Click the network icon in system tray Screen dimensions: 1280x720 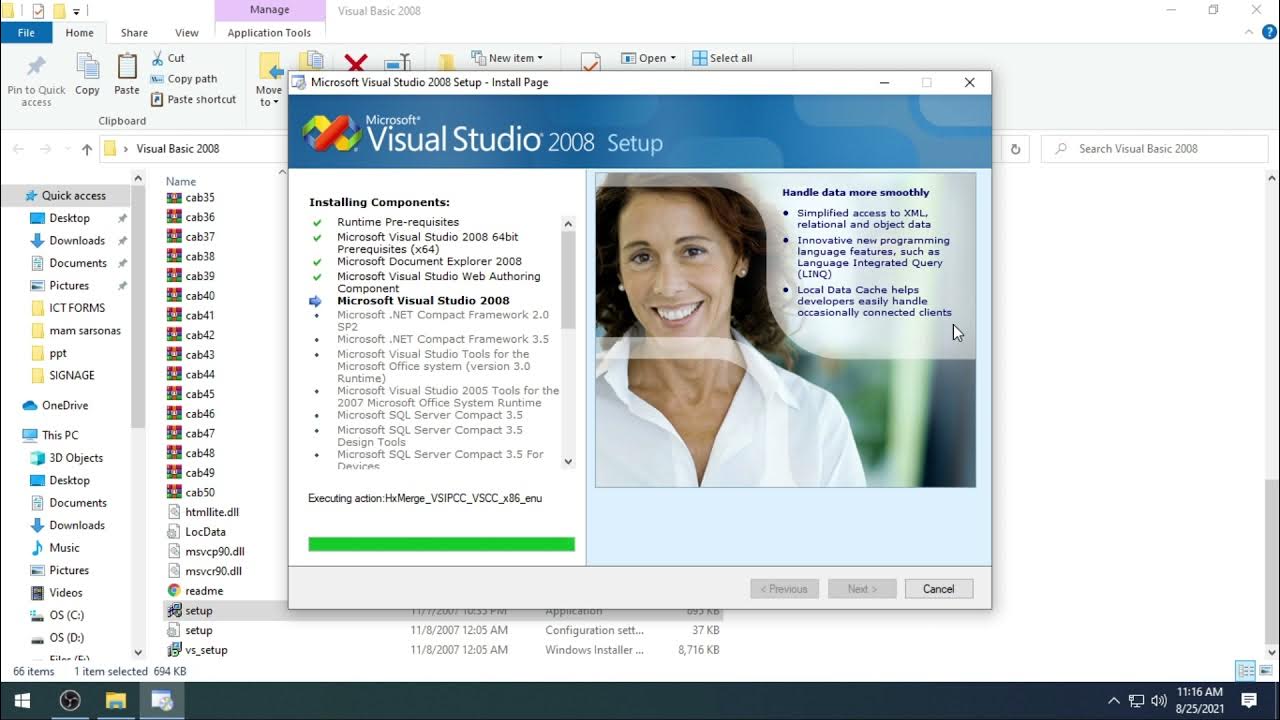[1137, 701]
